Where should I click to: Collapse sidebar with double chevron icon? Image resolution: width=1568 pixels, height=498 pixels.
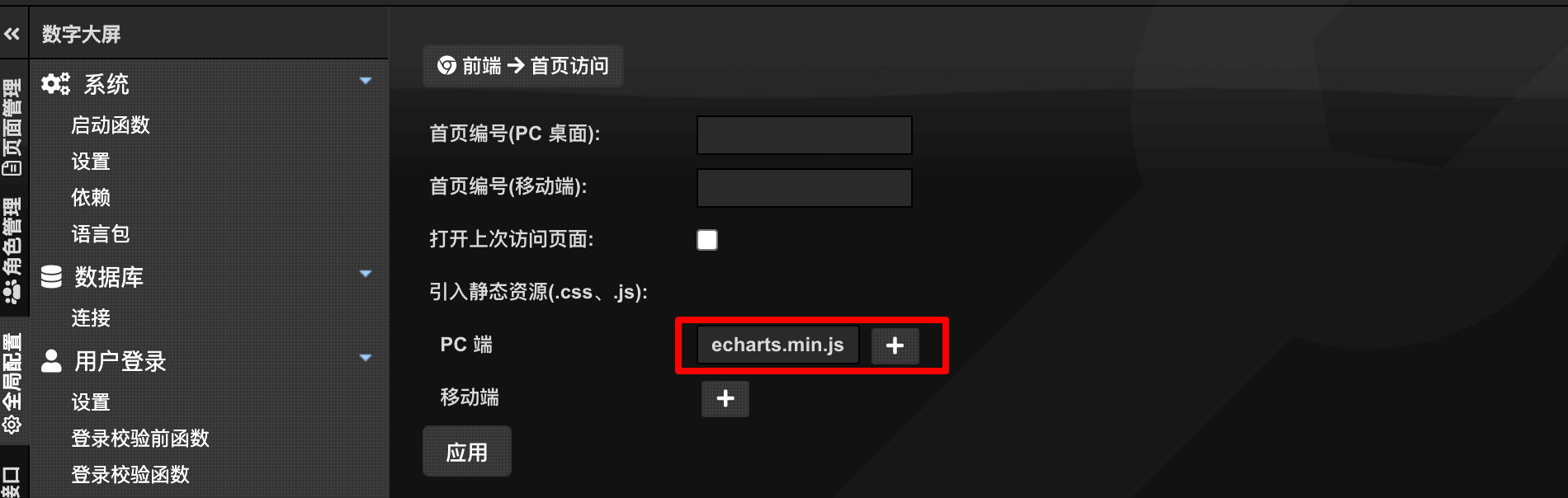tap(12, 34)
